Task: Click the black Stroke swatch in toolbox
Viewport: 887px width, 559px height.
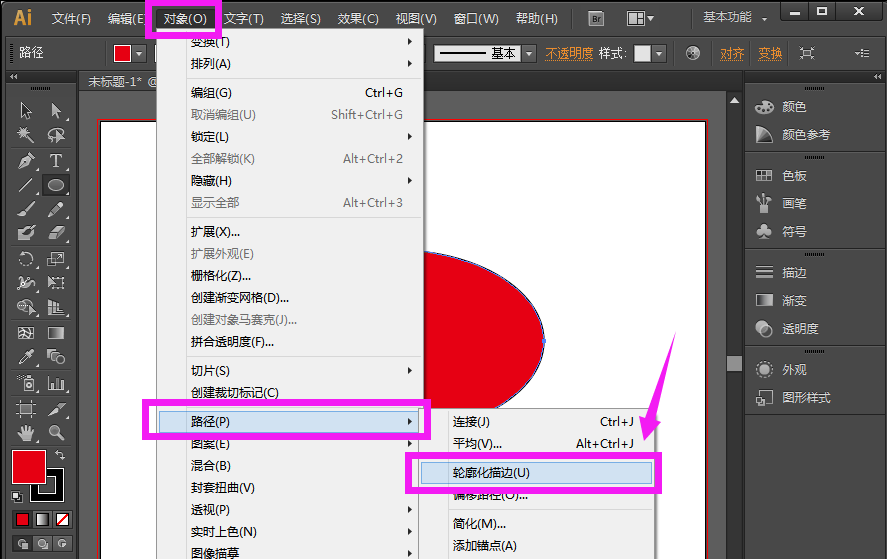Action: click(x=55, y=491)
